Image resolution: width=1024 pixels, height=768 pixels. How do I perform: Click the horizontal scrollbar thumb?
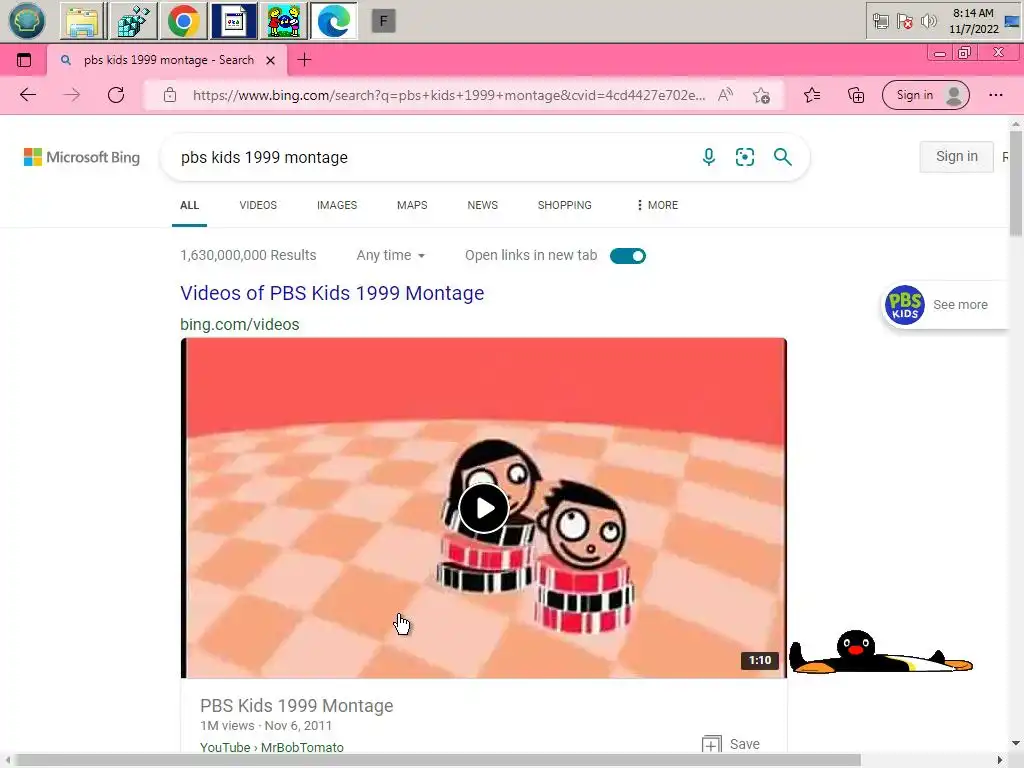(x=436, y=760)
